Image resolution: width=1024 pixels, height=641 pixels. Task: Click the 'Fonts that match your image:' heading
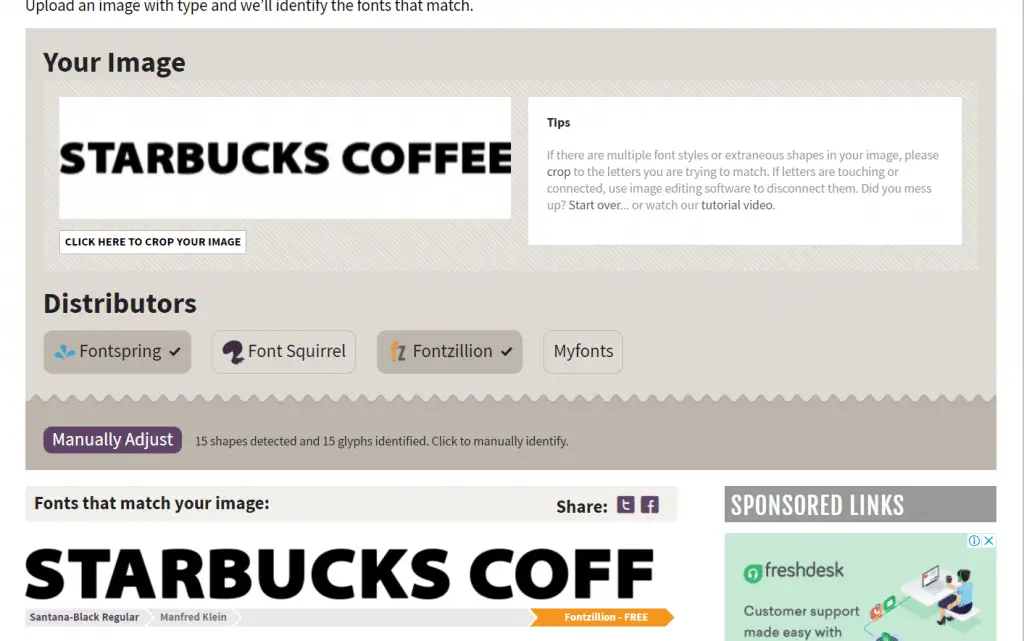click(x=152, y=503)
